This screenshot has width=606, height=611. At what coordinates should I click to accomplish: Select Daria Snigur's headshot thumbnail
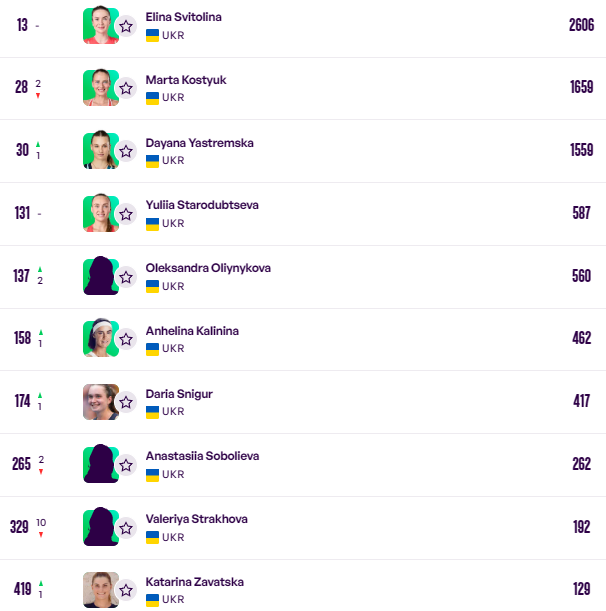100,402
